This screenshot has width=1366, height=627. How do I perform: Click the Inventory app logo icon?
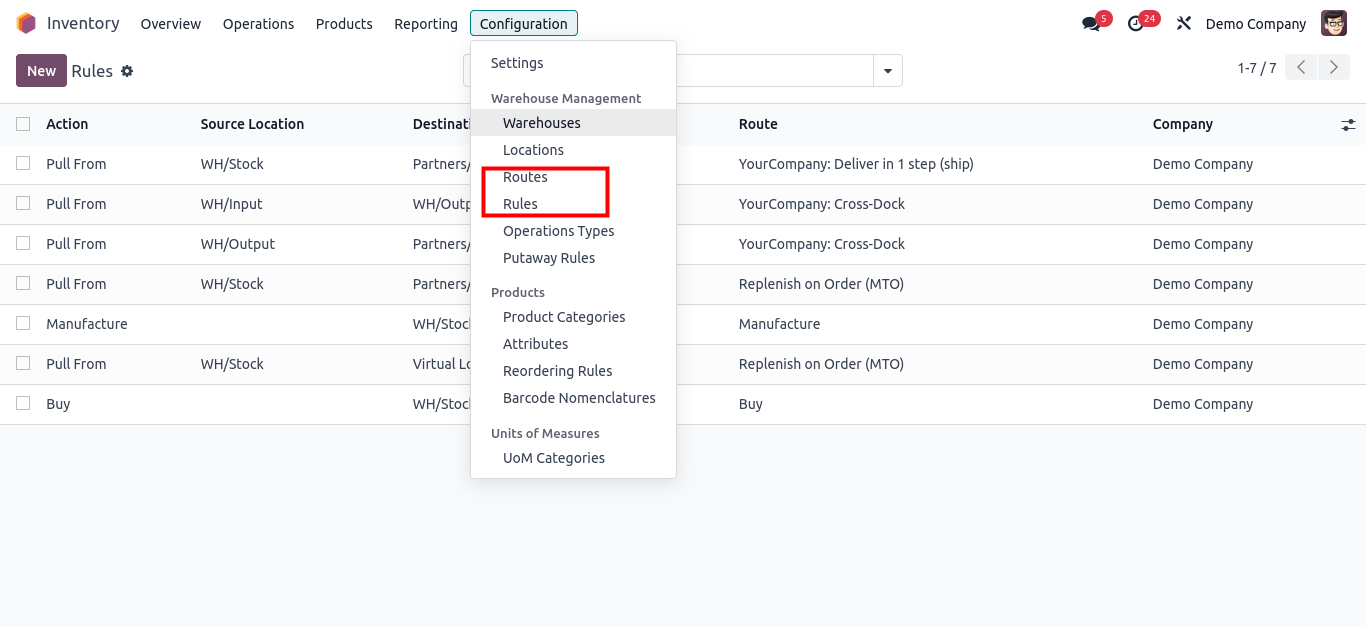26,23
